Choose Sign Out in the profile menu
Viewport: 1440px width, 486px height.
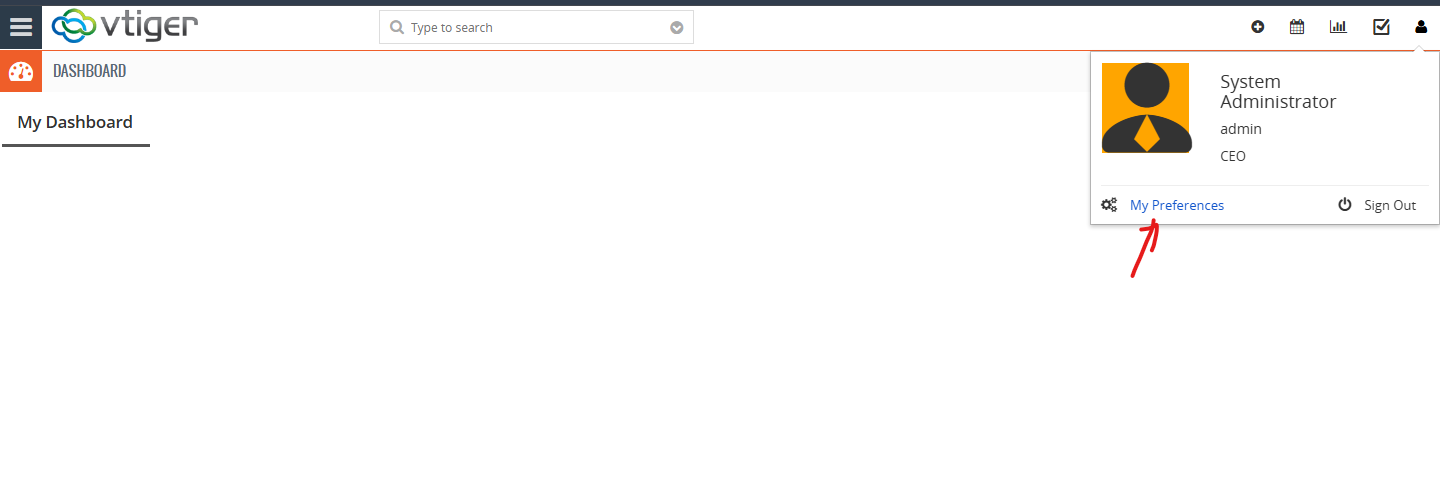point(1390,205)
